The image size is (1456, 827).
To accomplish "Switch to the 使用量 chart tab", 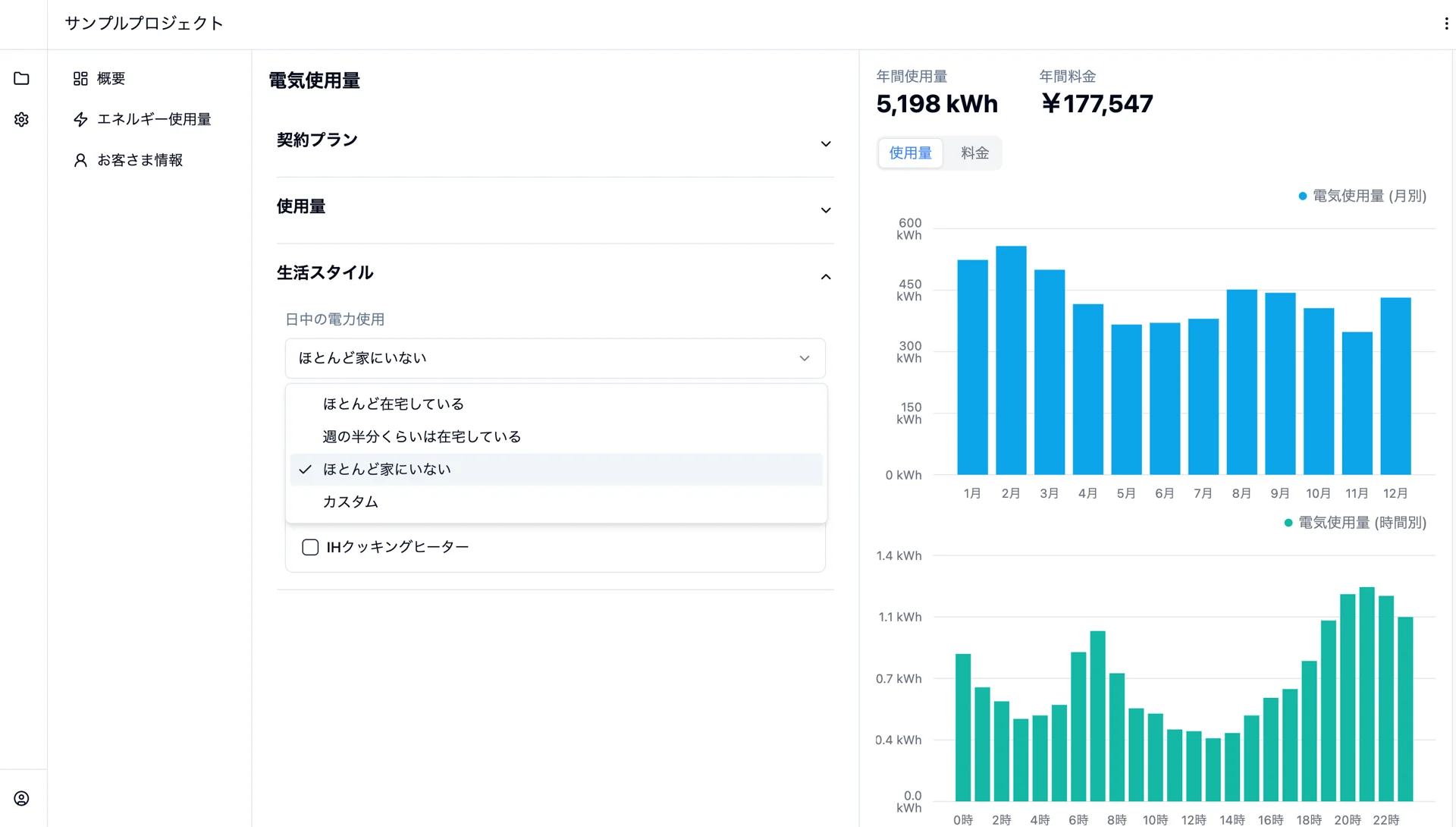I will tap(910, 153).
